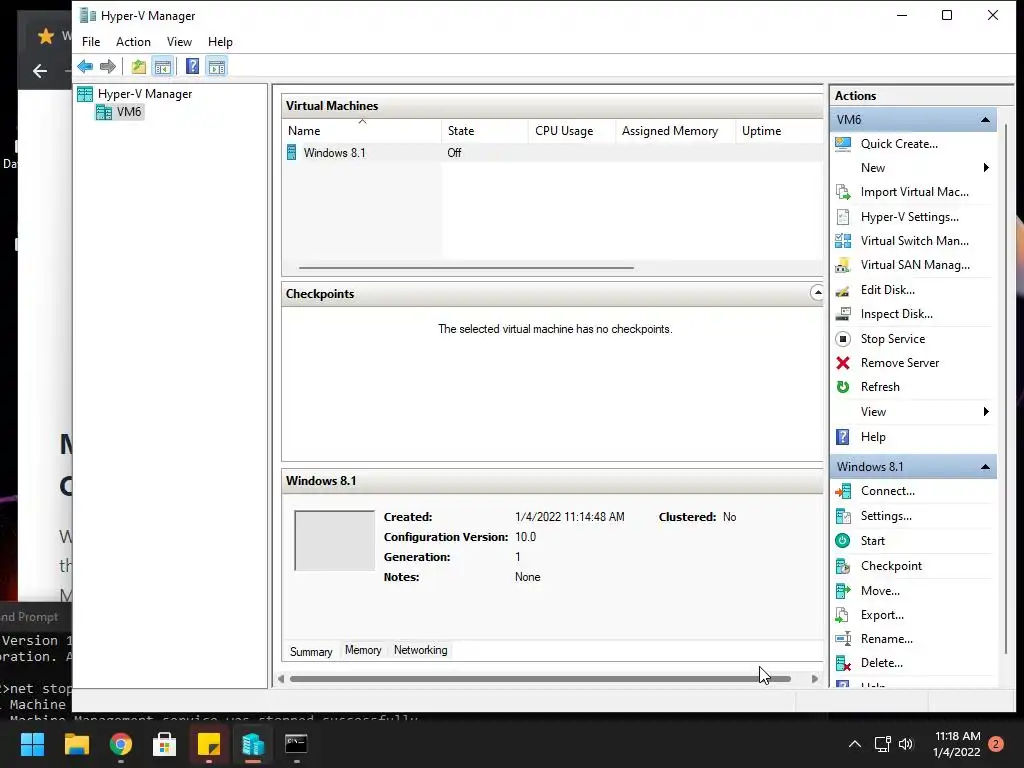This screenshot has height=768, width=1024.
Task: Toggle the Show/Hide Console Tree toolbar icon
Action: [163, 66]
